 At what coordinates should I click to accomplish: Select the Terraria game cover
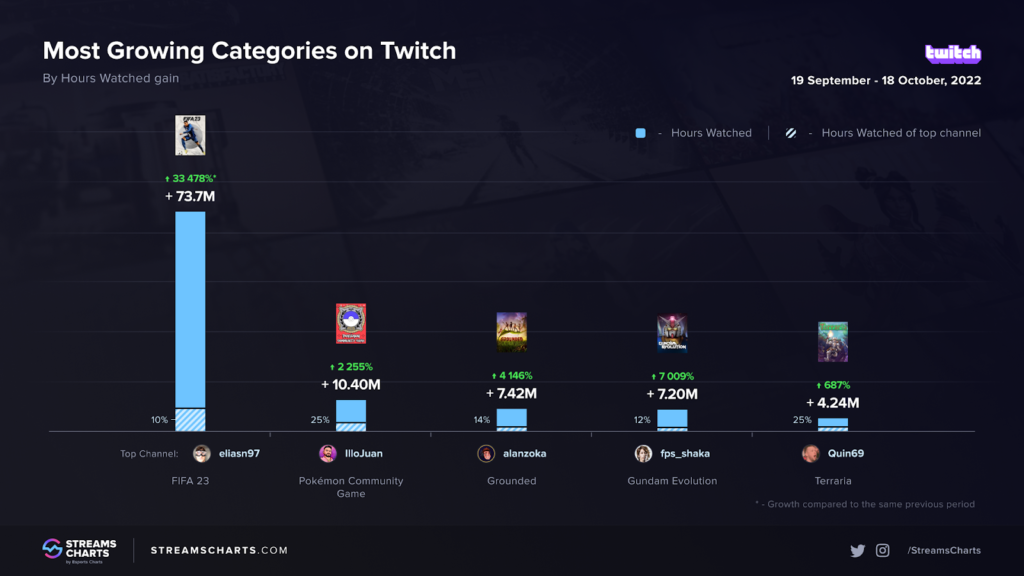tap(833, 342)
